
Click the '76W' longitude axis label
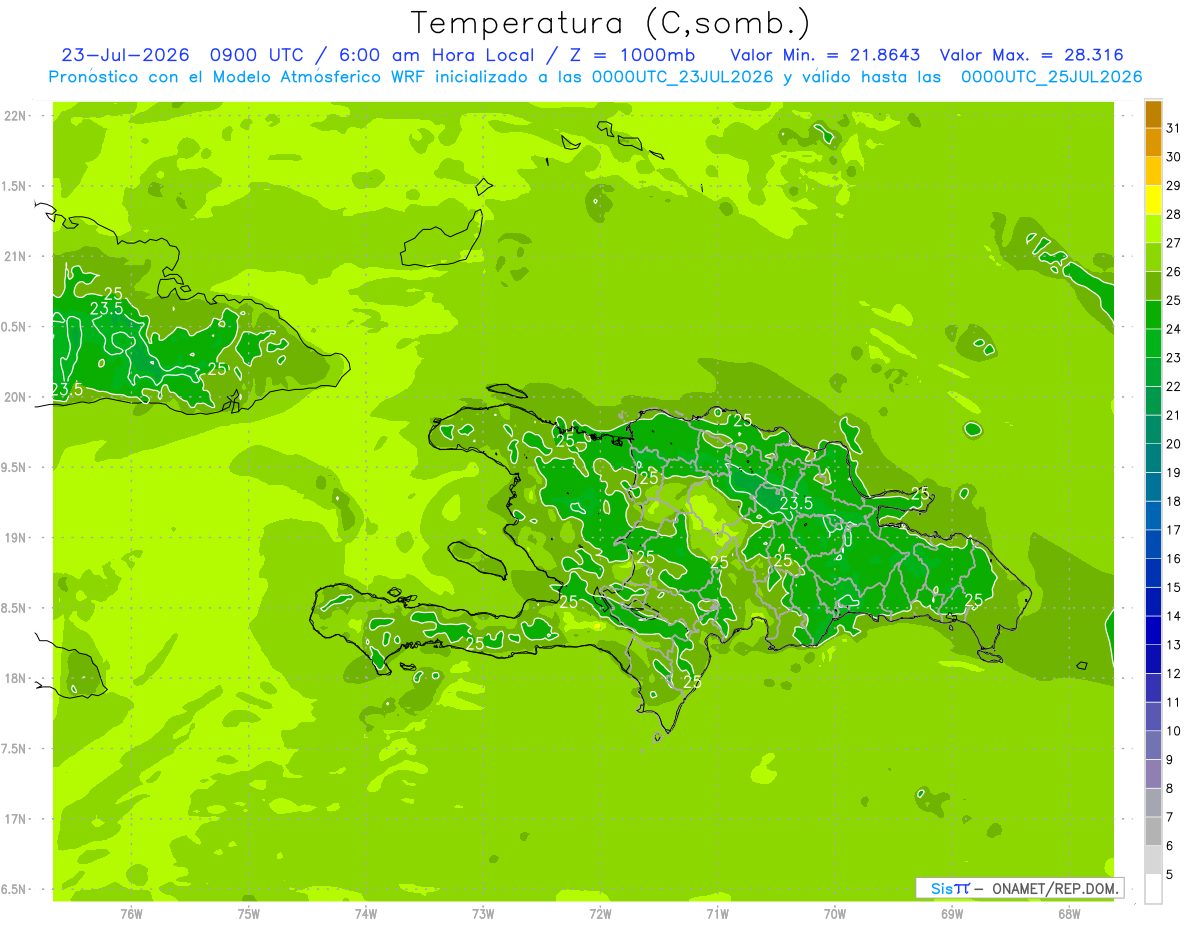(x=131, y=914)
